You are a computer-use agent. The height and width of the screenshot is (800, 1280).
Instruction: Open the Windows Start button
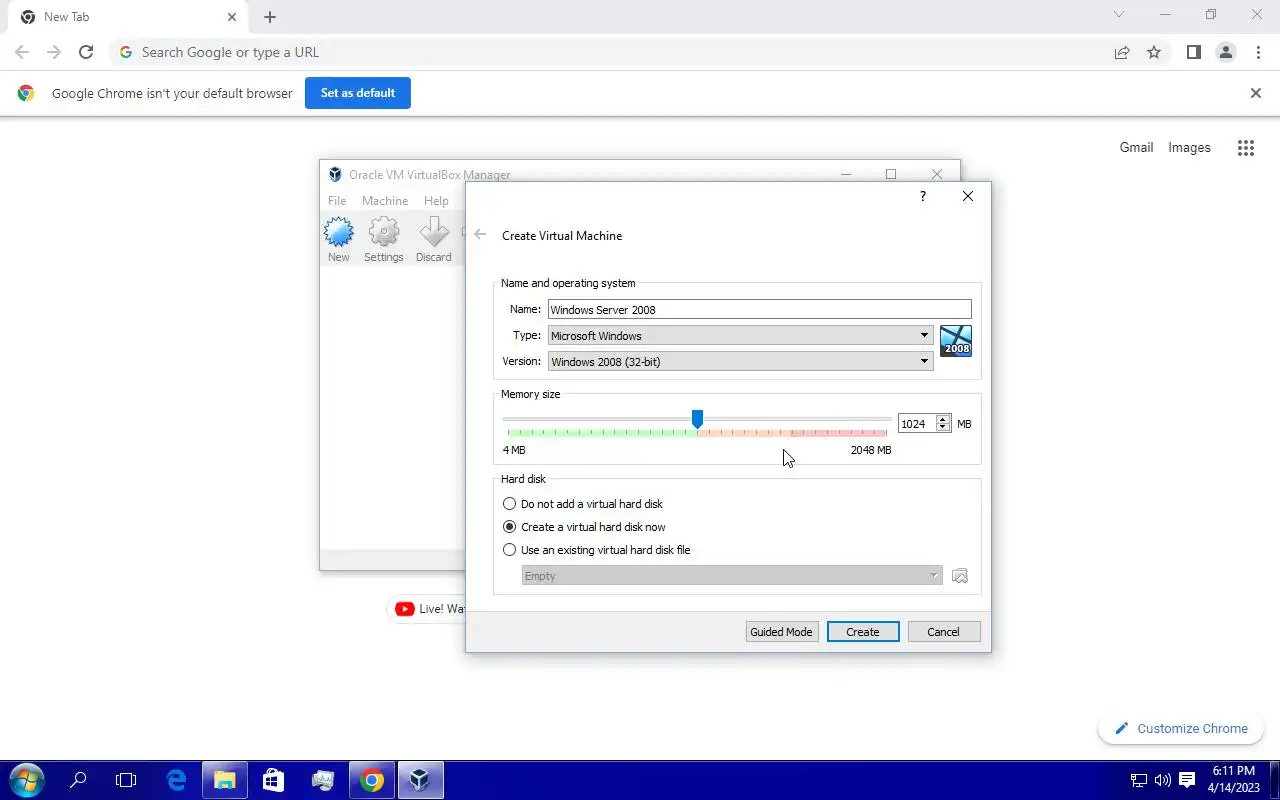(x=26, y=780)
